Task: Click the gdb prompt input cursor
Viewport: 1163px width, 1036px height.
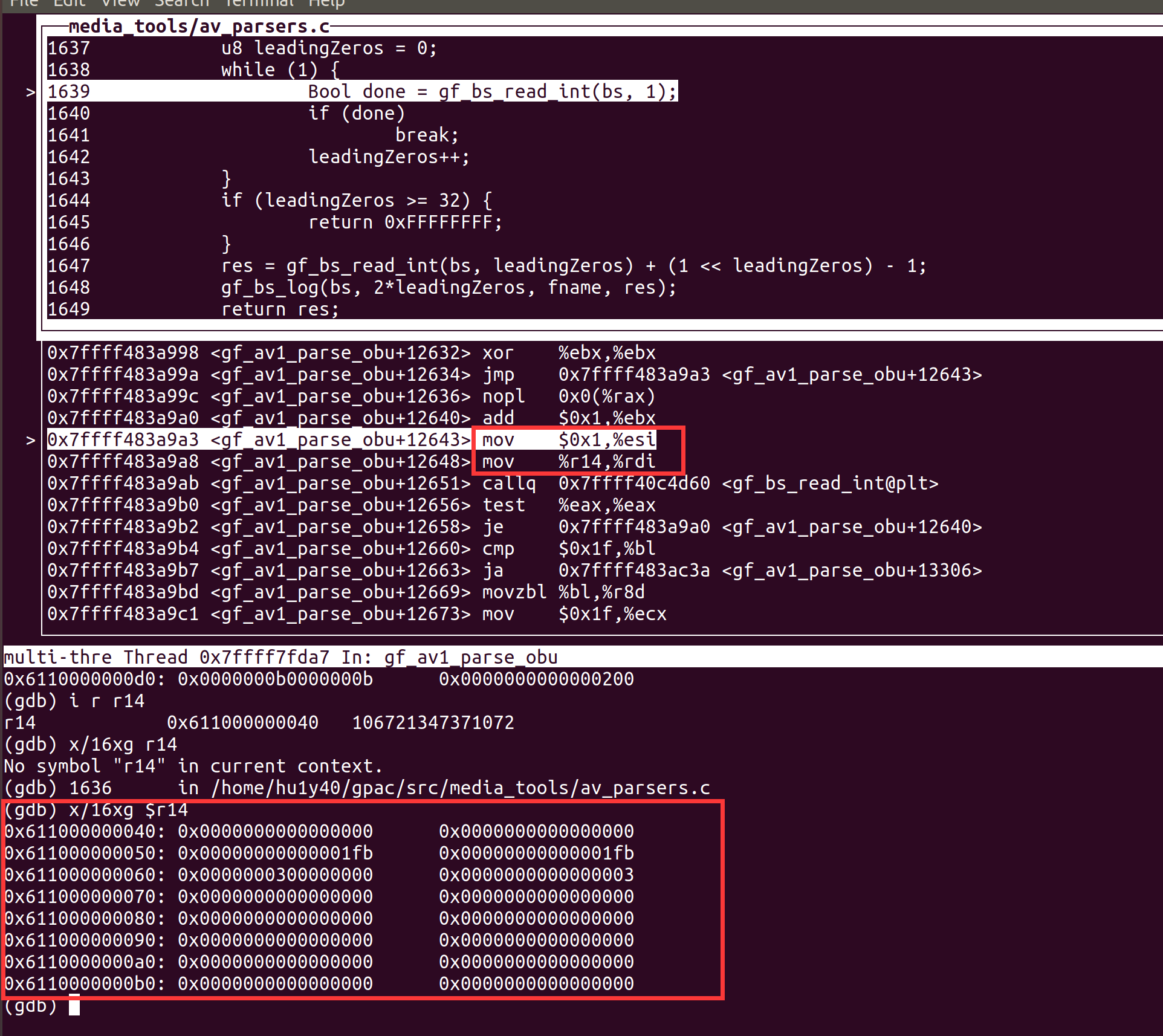Action: click(x=74, y=1005)
